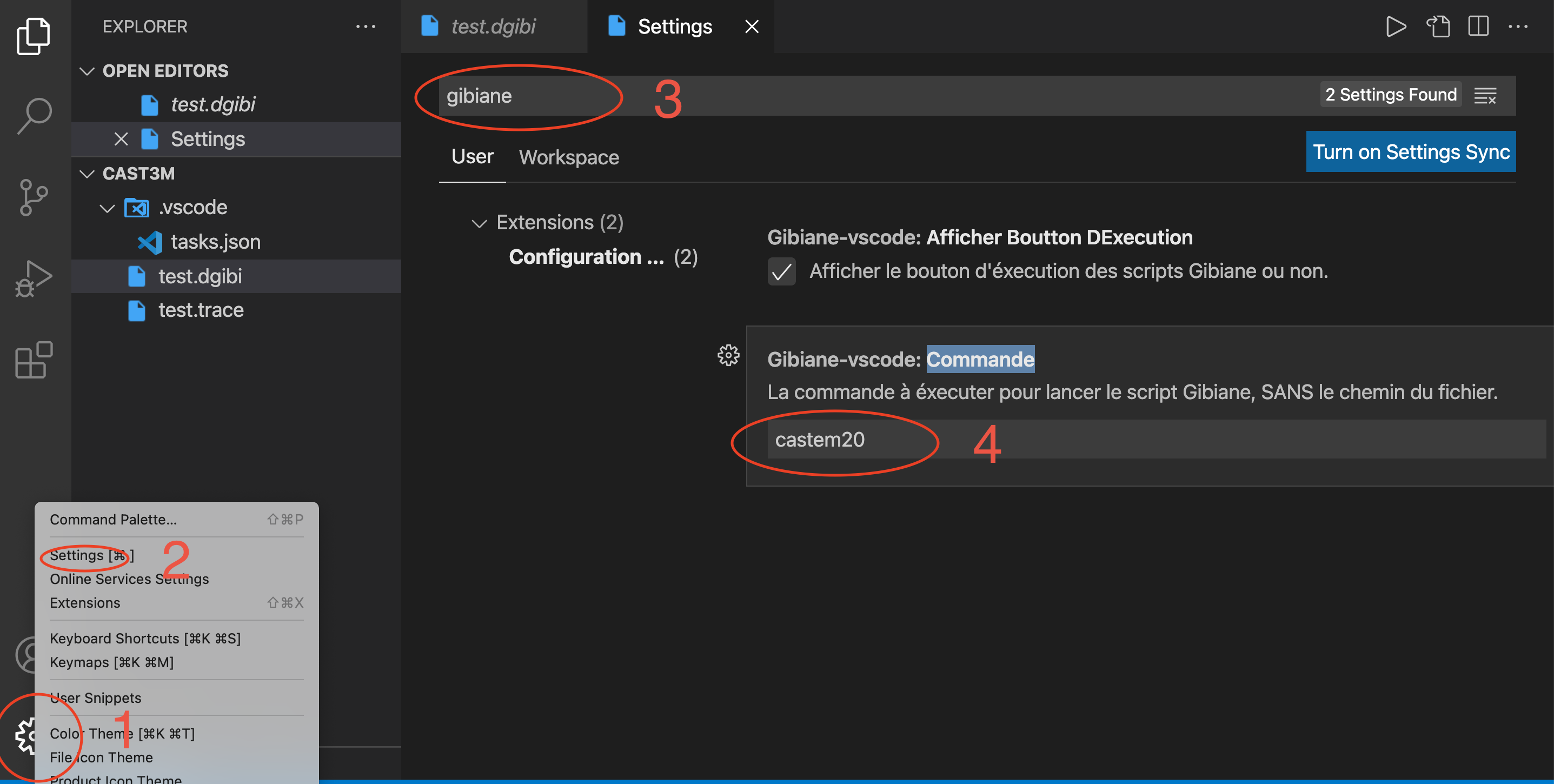The width and height of the screenshot is (1554, 784).
Task: Switch to the Workspace settings tab
Action: 568,157
